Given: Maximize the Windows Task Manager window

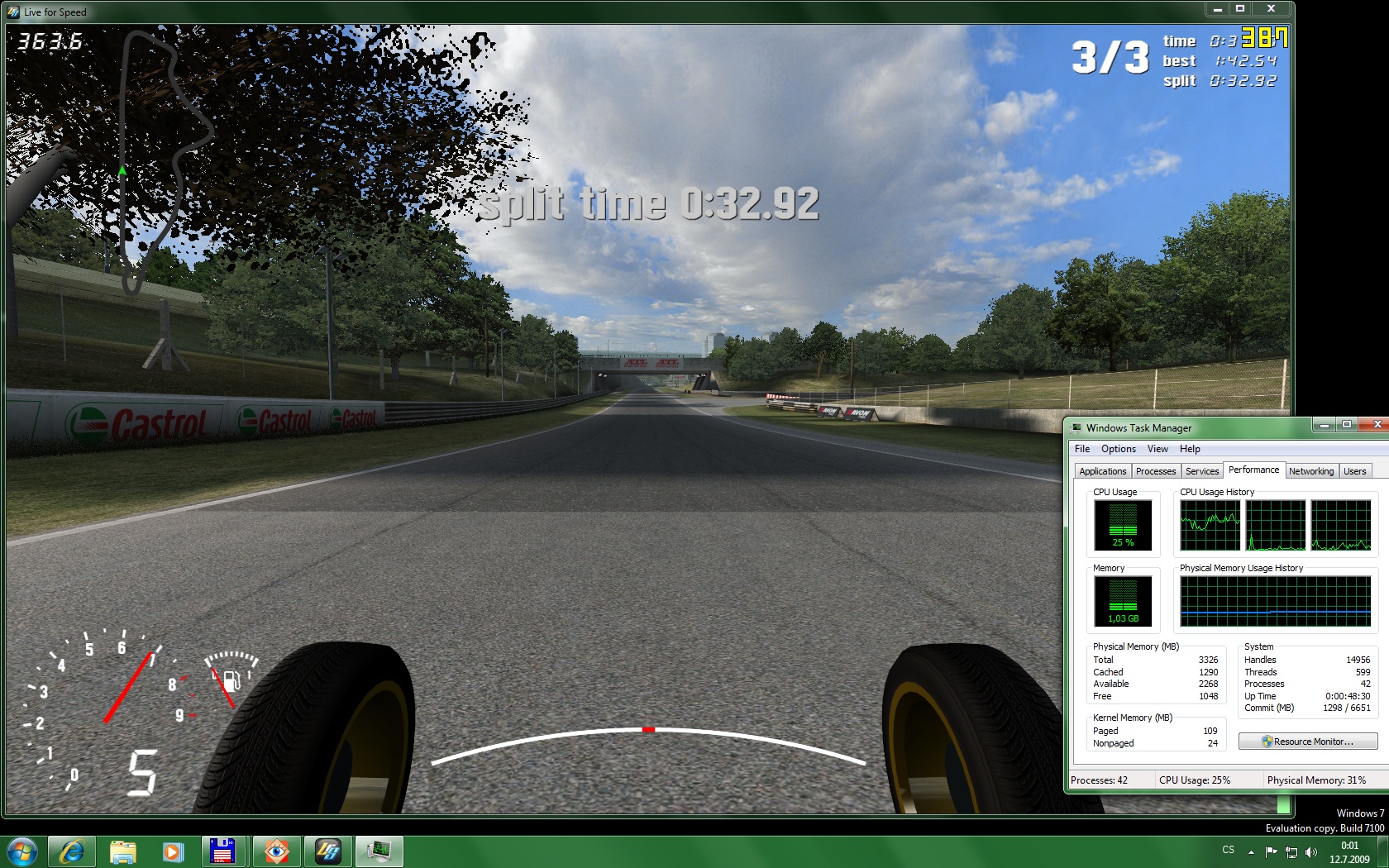Looking at the screenshot, I should coord(1347,425).
